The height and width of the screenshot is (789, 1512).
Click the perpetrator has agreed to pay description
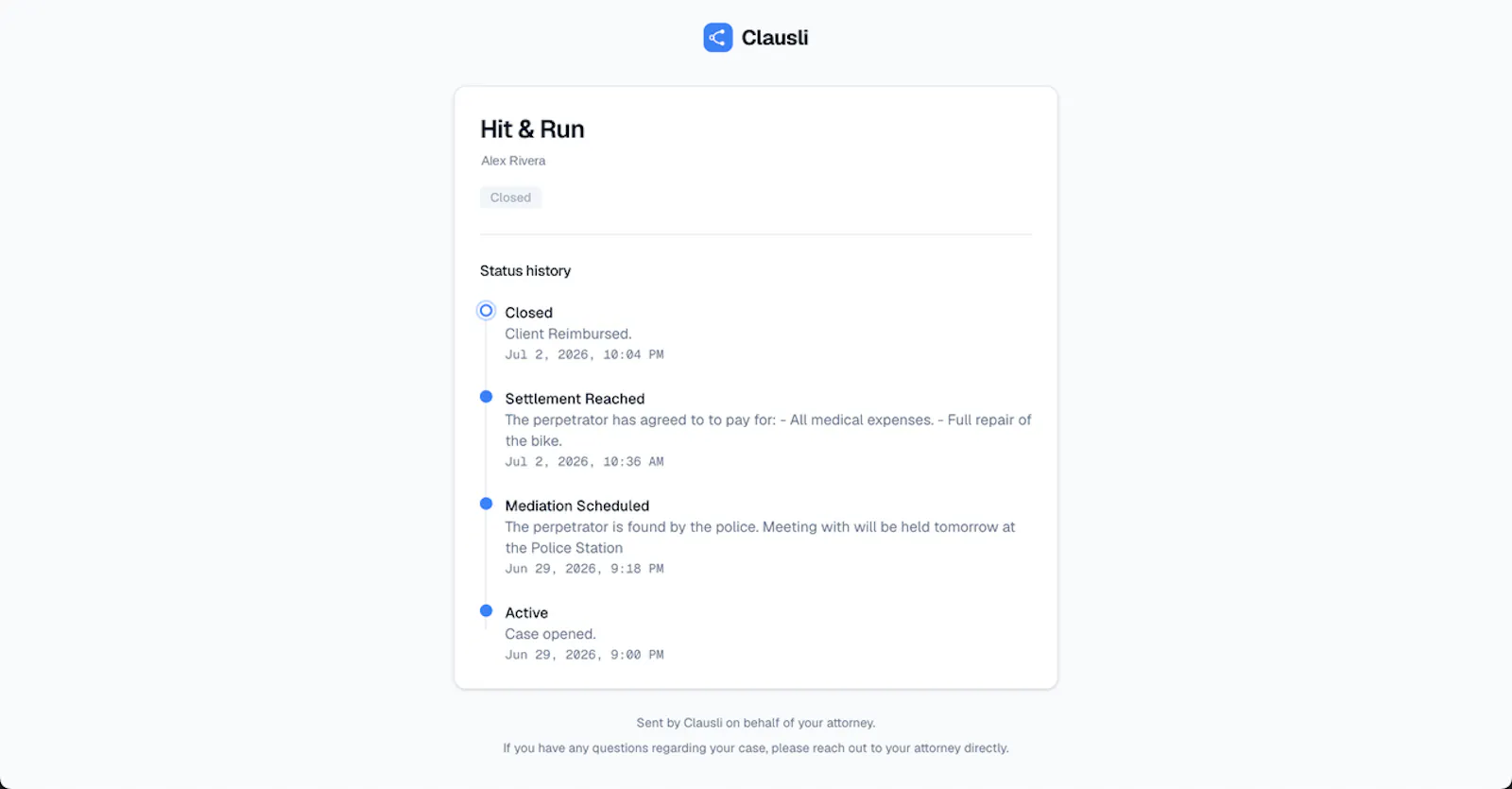coord(768,430)
